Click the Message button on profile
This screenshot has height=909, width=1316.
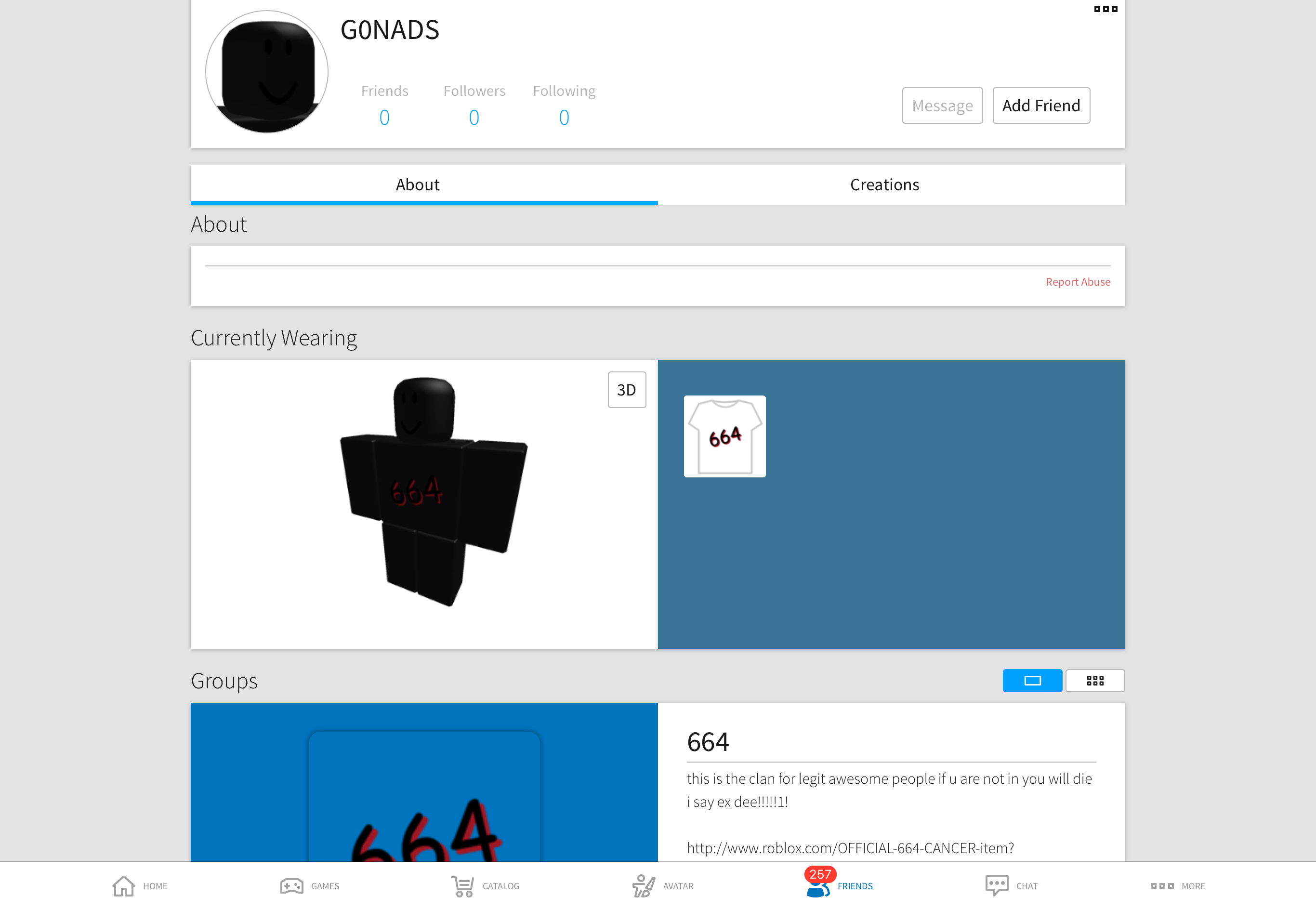click(941, 105)
